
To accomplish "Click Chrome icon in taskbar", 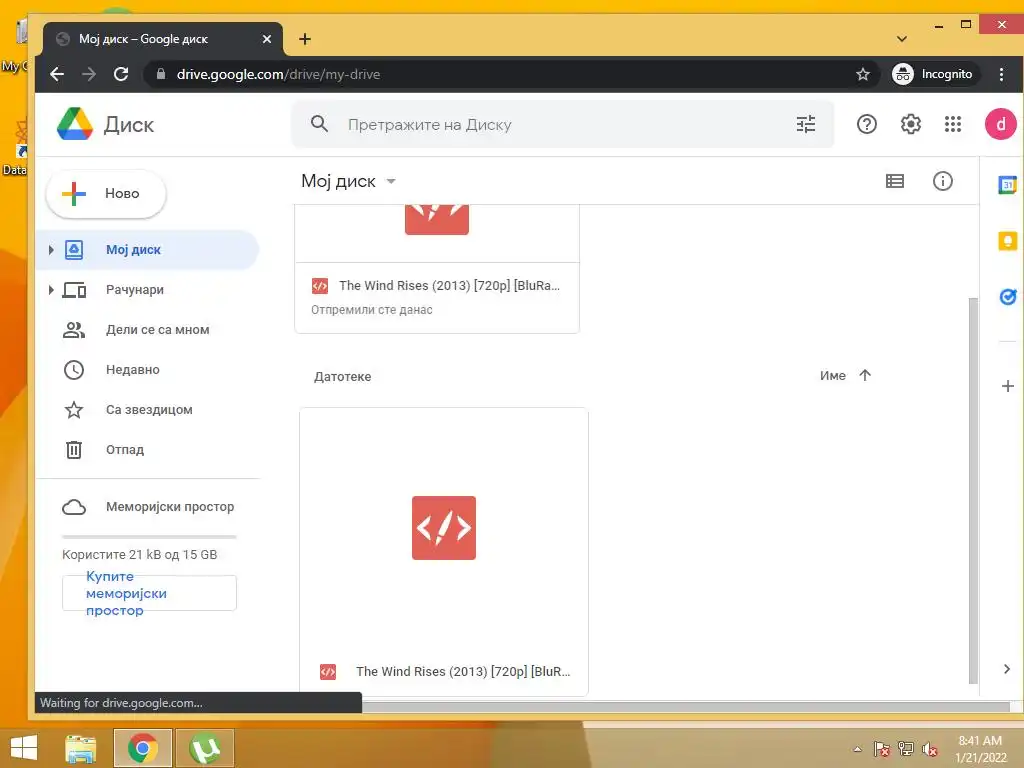I will pos(143,748).
